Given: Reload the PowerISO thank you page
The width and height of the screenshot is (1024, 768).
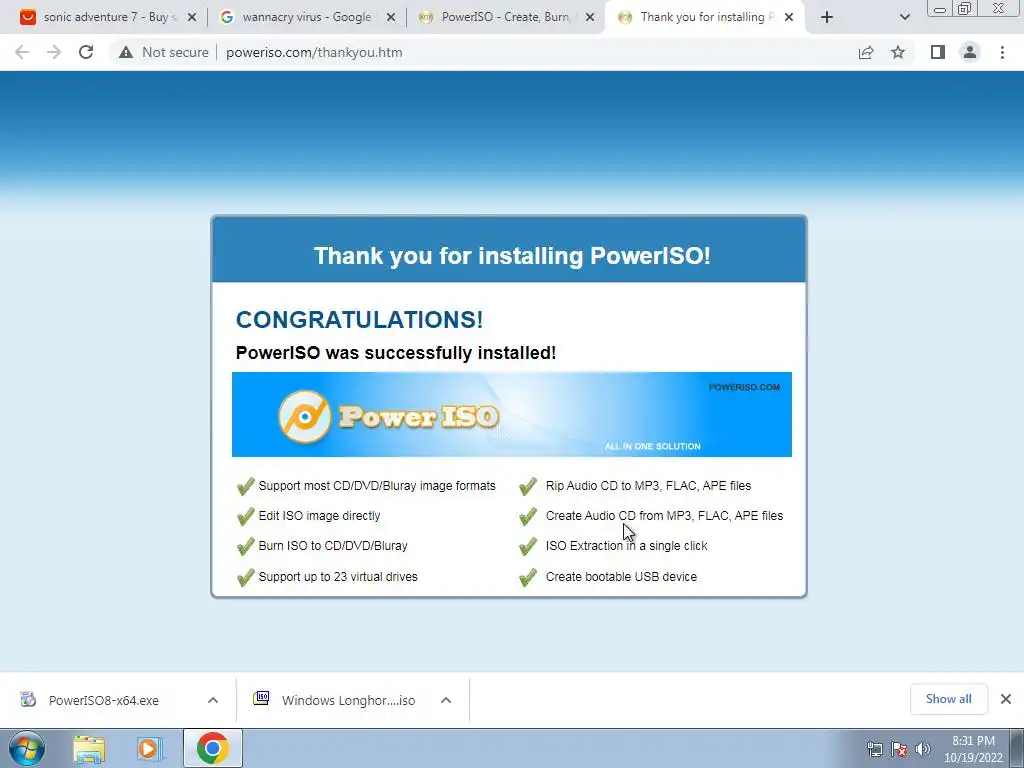Looking at the screenshot, I should [x=86, y=52].
